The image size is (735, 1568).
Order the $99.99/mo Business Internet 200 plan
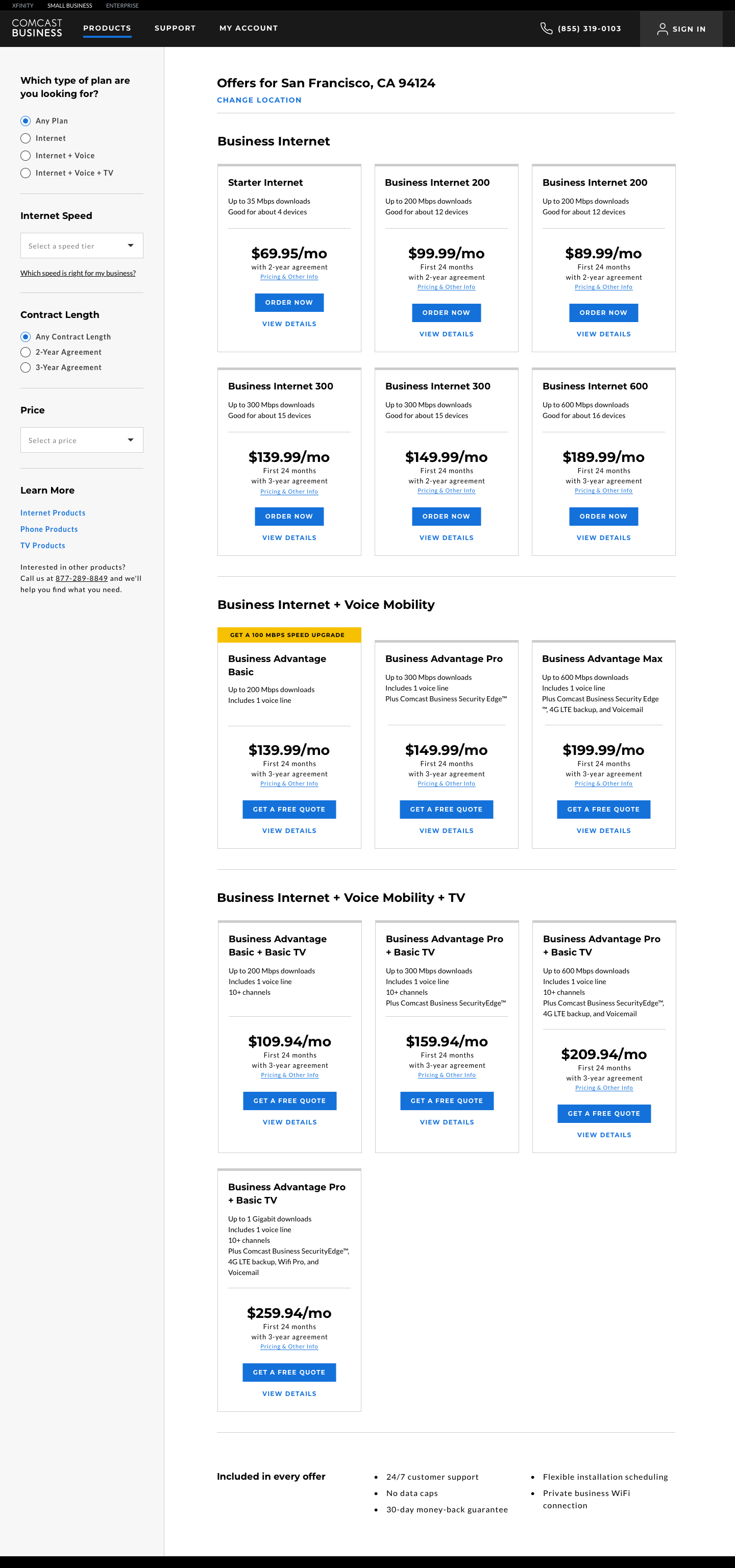446,313
